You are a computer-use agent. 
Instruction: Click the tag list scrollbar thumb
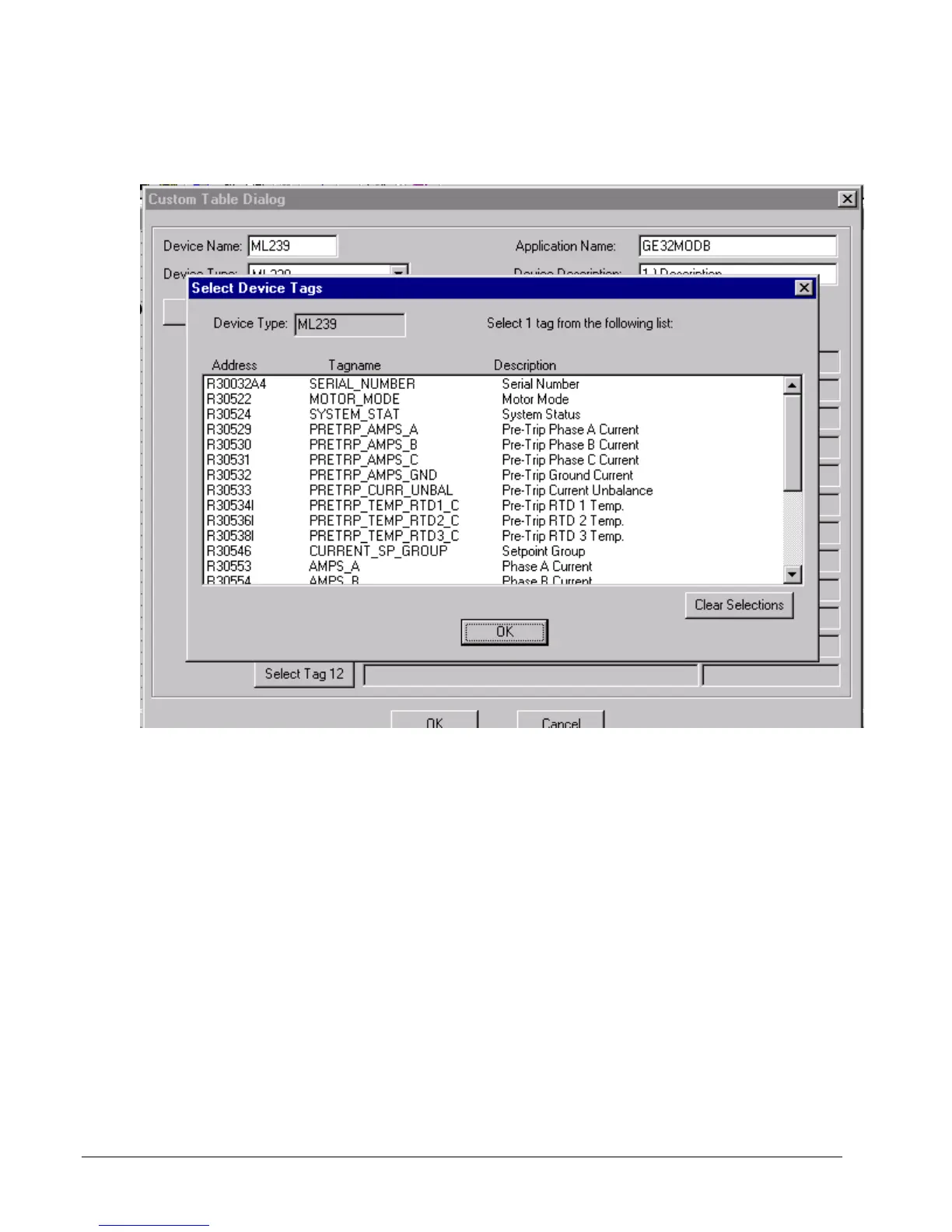pos(792,443)
